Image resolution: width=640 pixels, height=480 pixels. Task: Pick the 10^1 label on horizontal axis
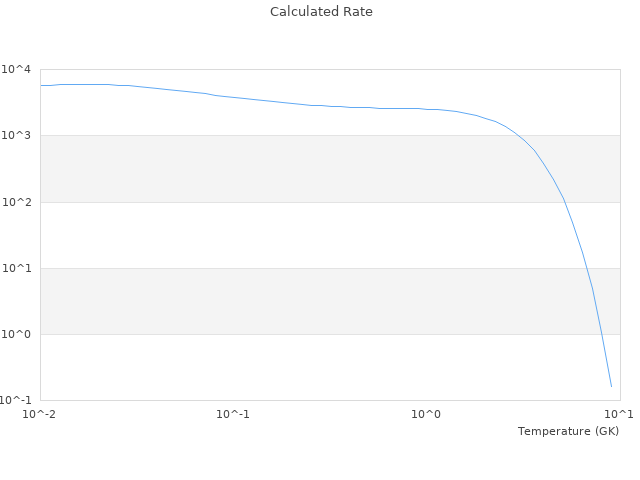tap(619, 414)
